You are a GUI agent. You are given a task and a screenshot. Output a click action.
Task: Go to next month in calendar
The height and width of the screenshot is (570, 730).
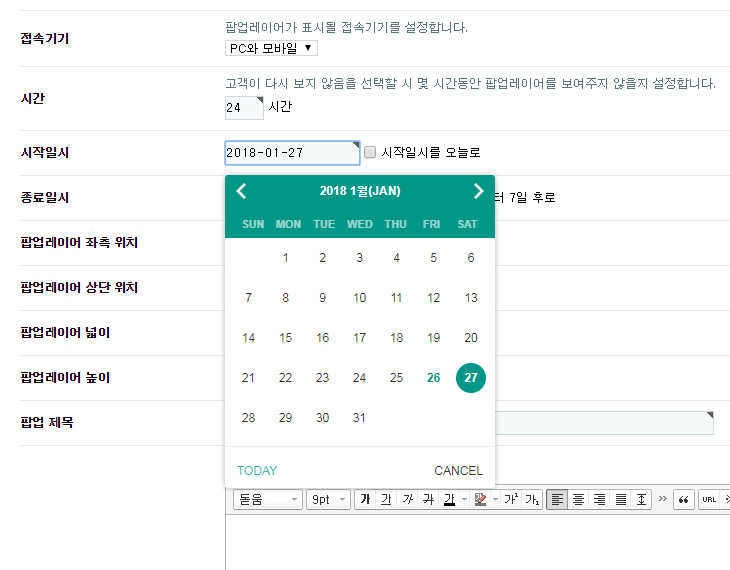tap(478, 191)
